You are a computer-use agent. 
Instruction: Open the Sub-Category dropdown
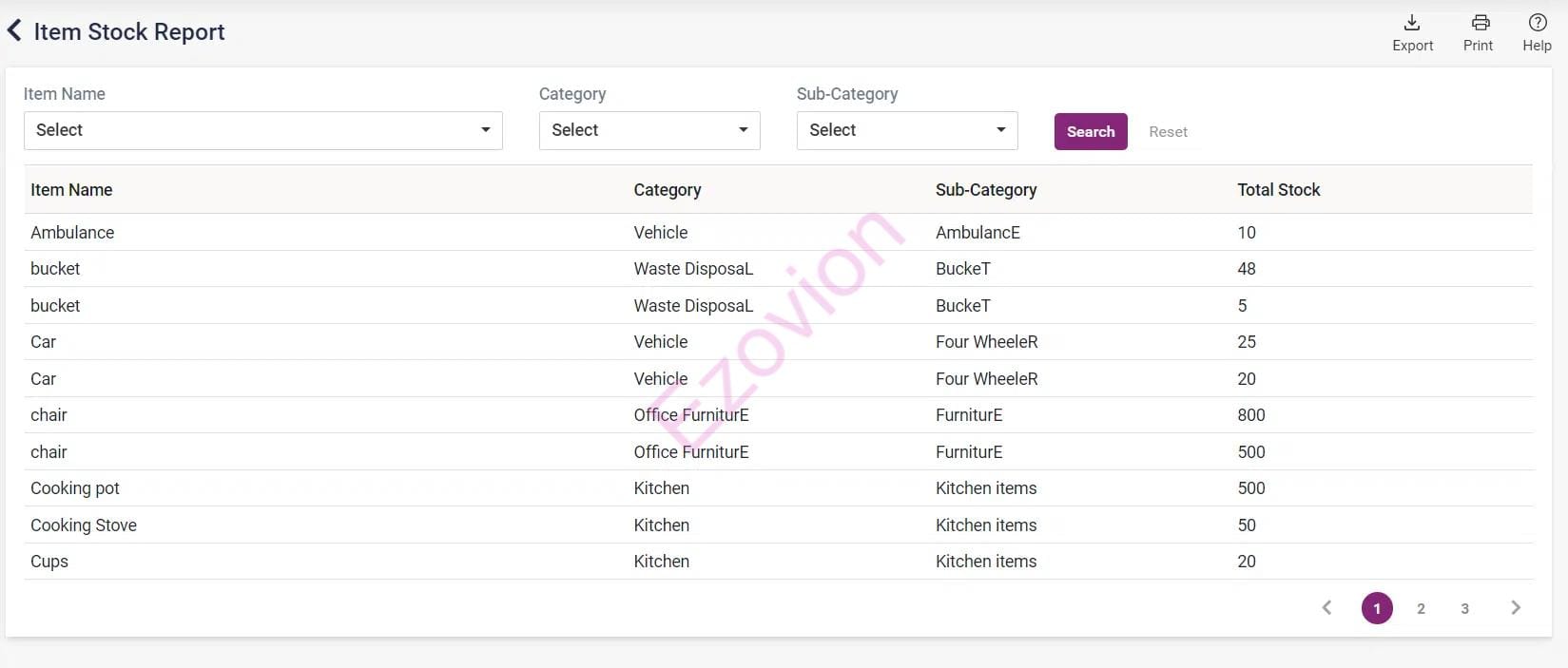pyautogui.click(x=906, y=130)
